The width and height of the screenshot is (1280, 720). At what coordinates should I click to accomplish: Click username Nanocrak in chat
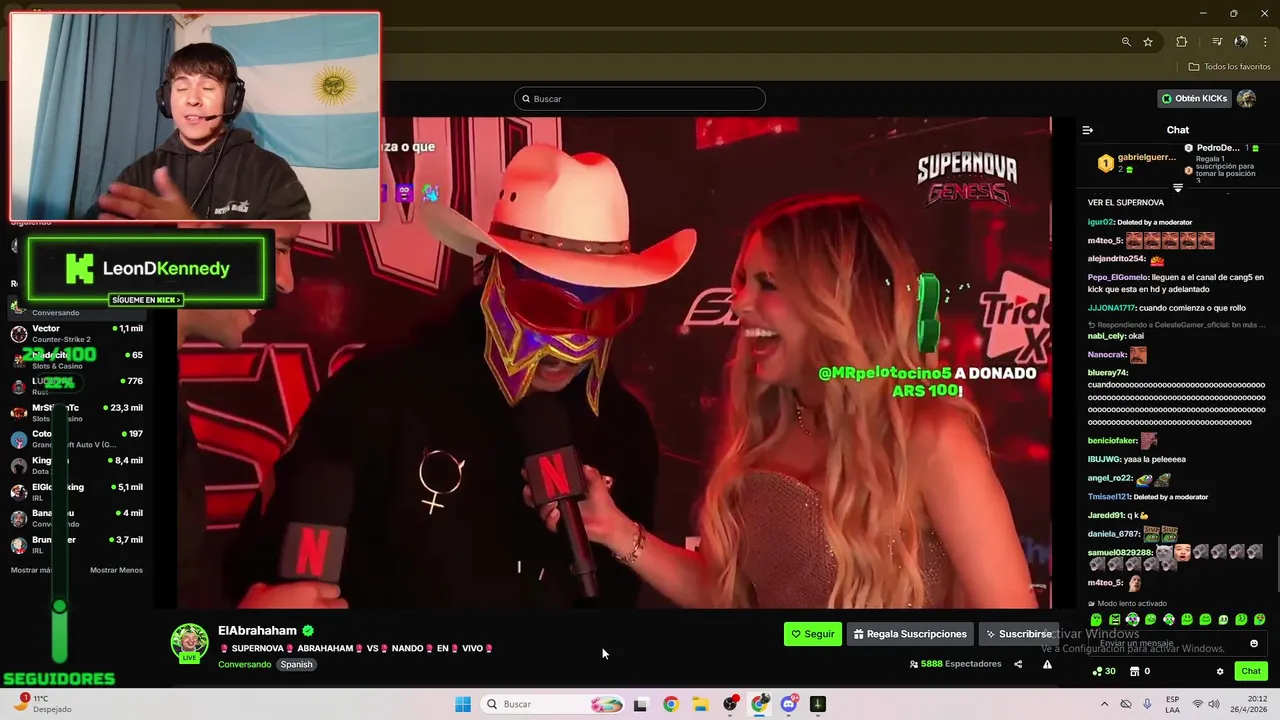tap(1107, 354)
